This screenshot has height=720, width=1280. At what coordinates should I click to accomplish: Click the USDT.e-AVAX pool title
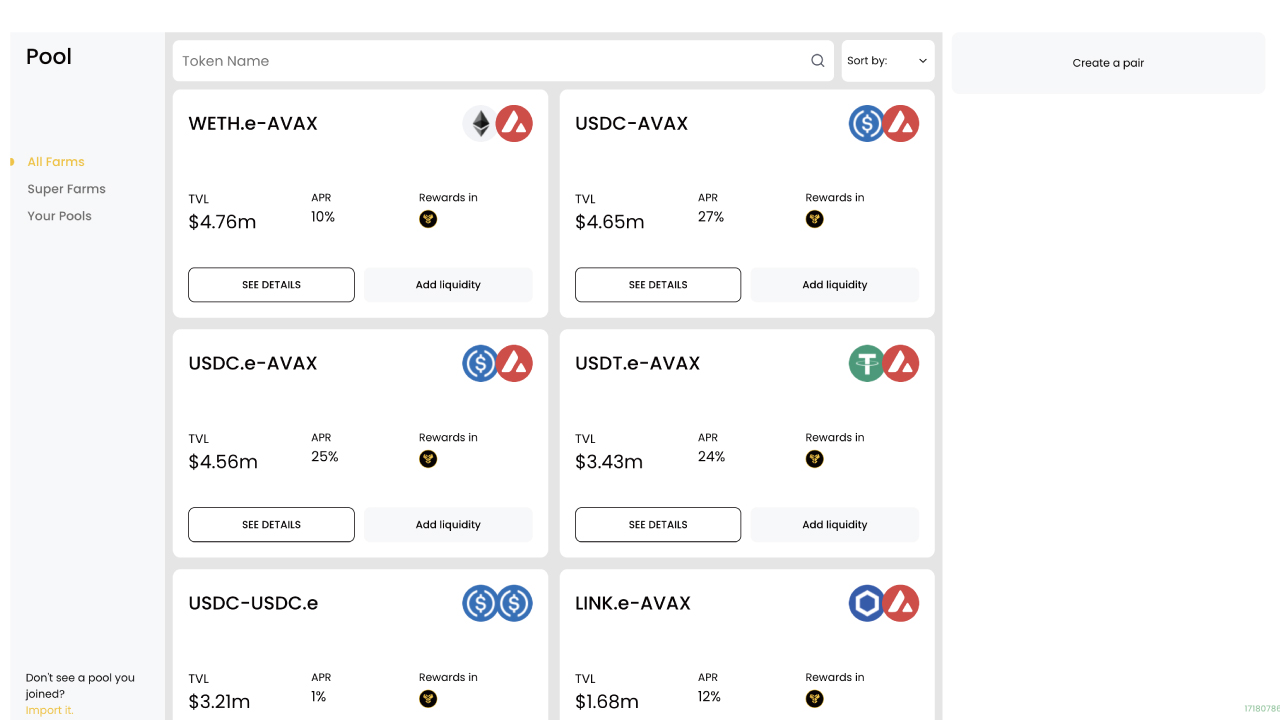[638, 363]
